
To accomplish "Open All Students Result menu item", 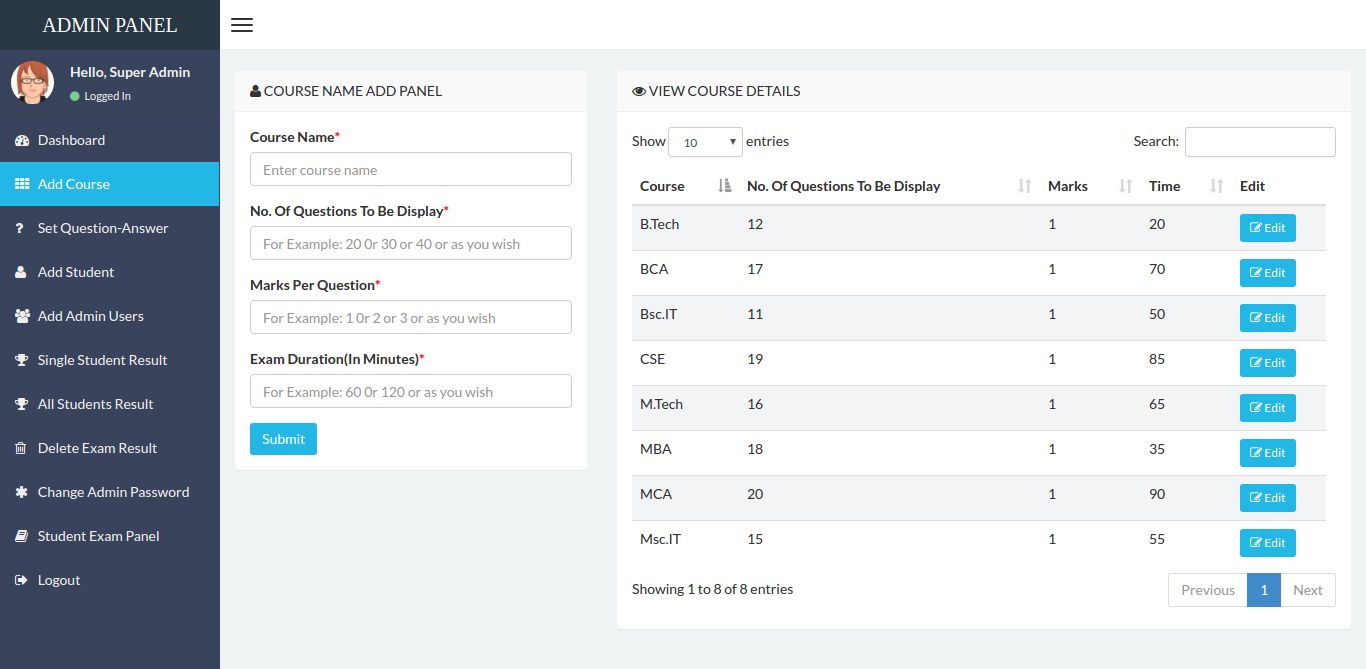I will (95, 405).
